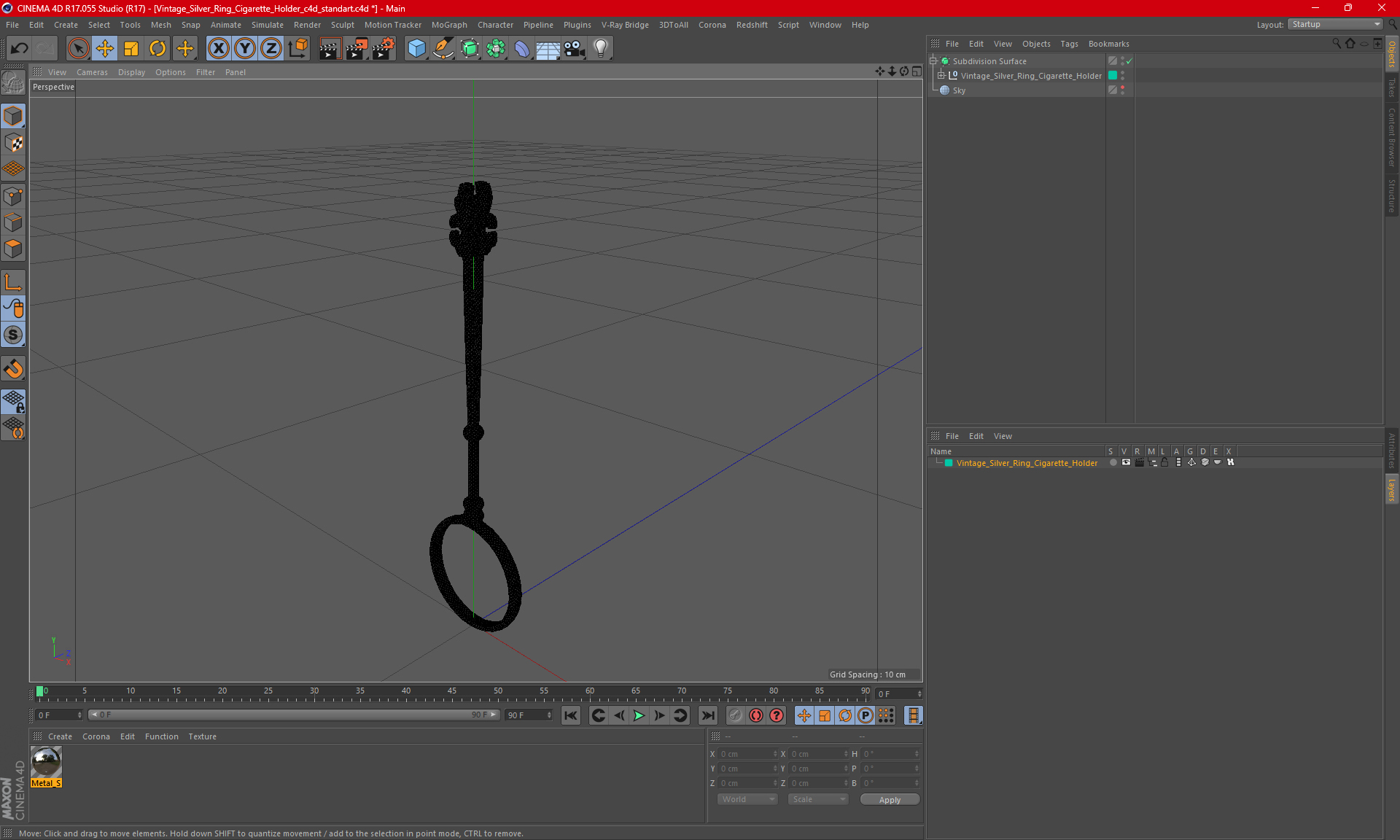Screen dimensions: 1400x840
Task: Open the MoGraph menu
Action: [x=449, y=25]
